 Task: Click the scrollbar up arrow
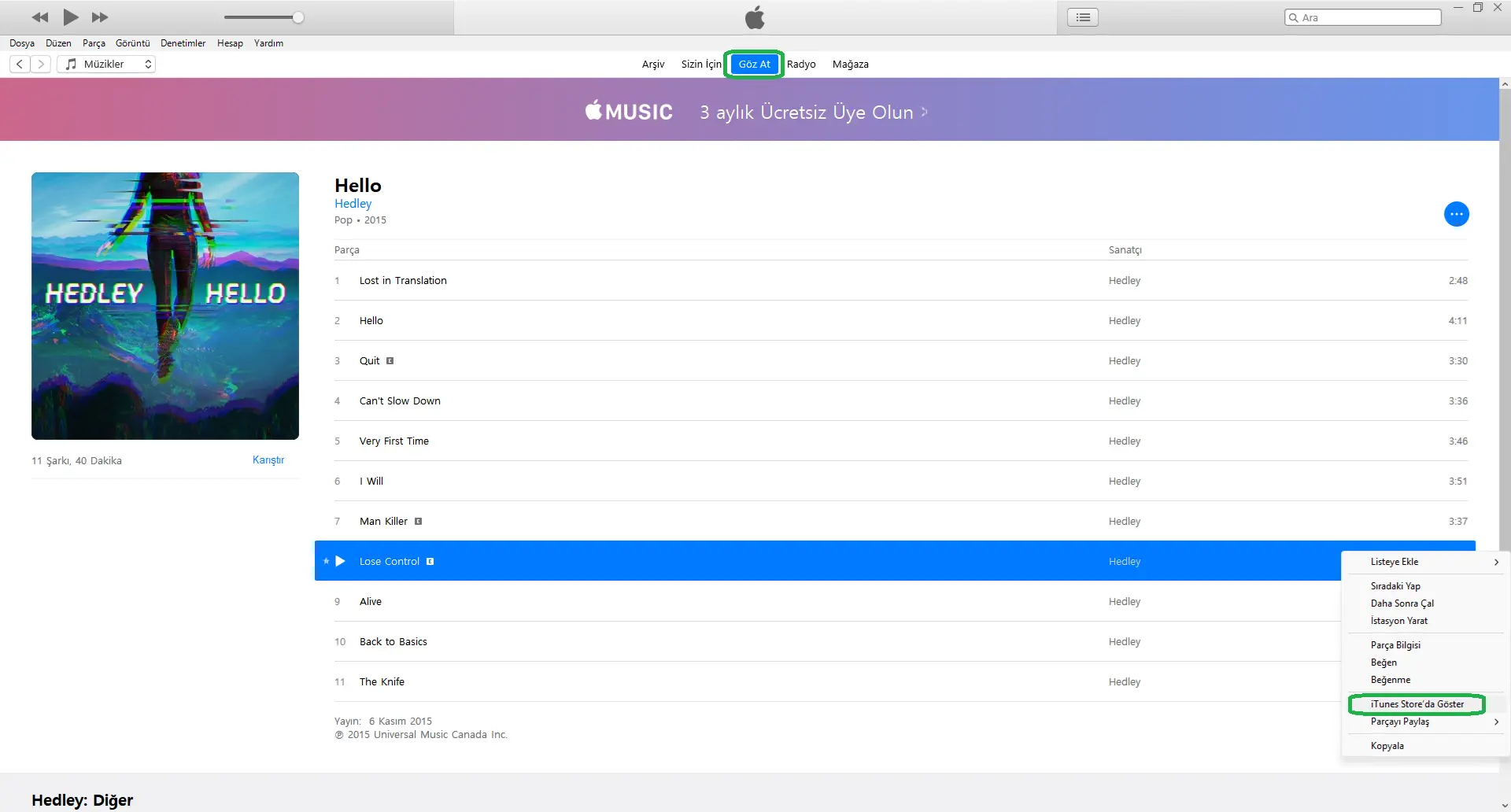[1505, 83]
